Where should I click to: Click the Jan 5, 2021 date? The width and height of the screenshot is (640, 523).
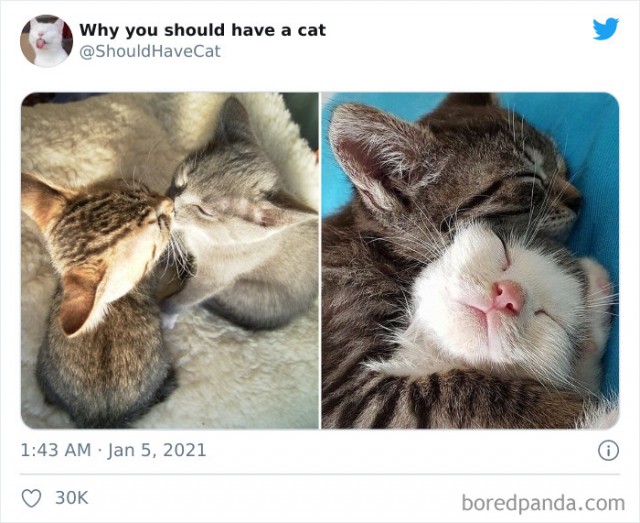(157, 450)
